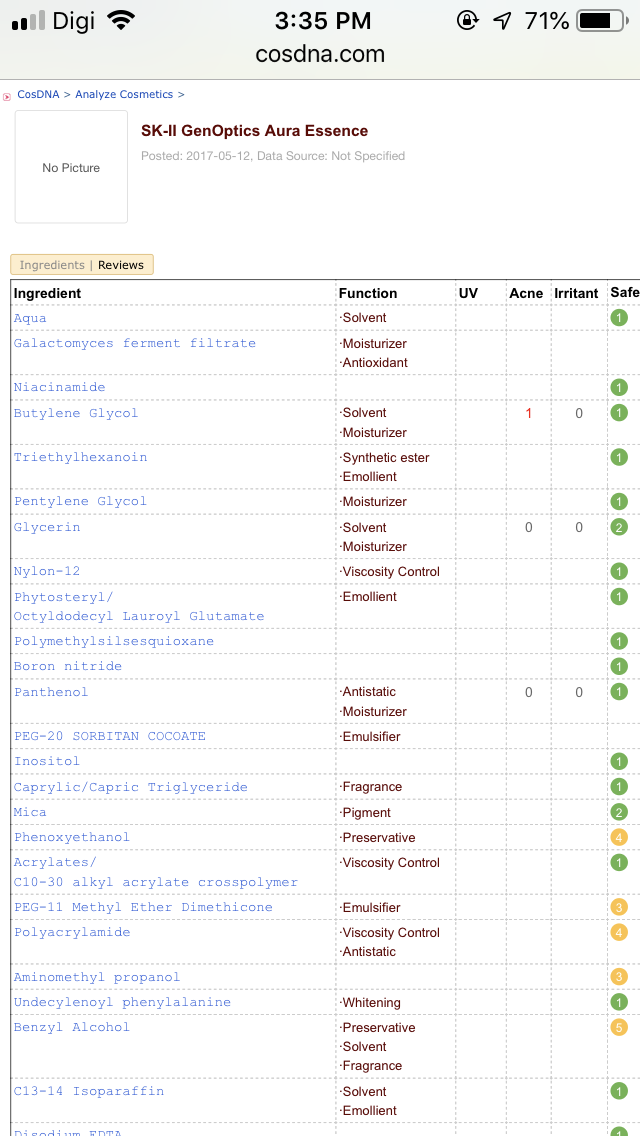This screenshot has width=640, height=1136.
Task: Click the Acrylates crosspolymer safety badge
Action: click(x=619, y=862)
